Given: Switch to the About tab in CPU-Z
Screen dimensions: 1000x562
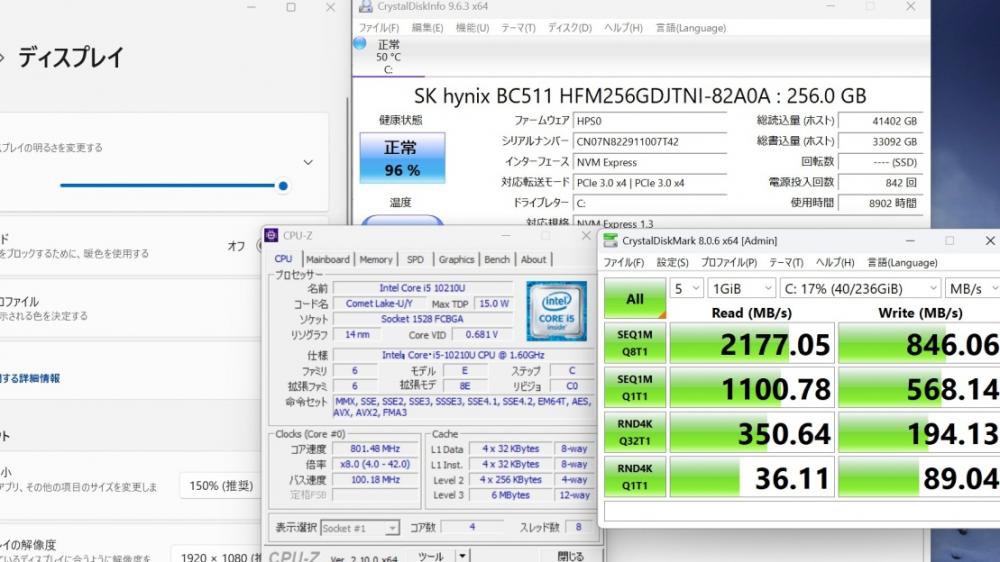Looking at the screenshot, I should coord(533,260).
